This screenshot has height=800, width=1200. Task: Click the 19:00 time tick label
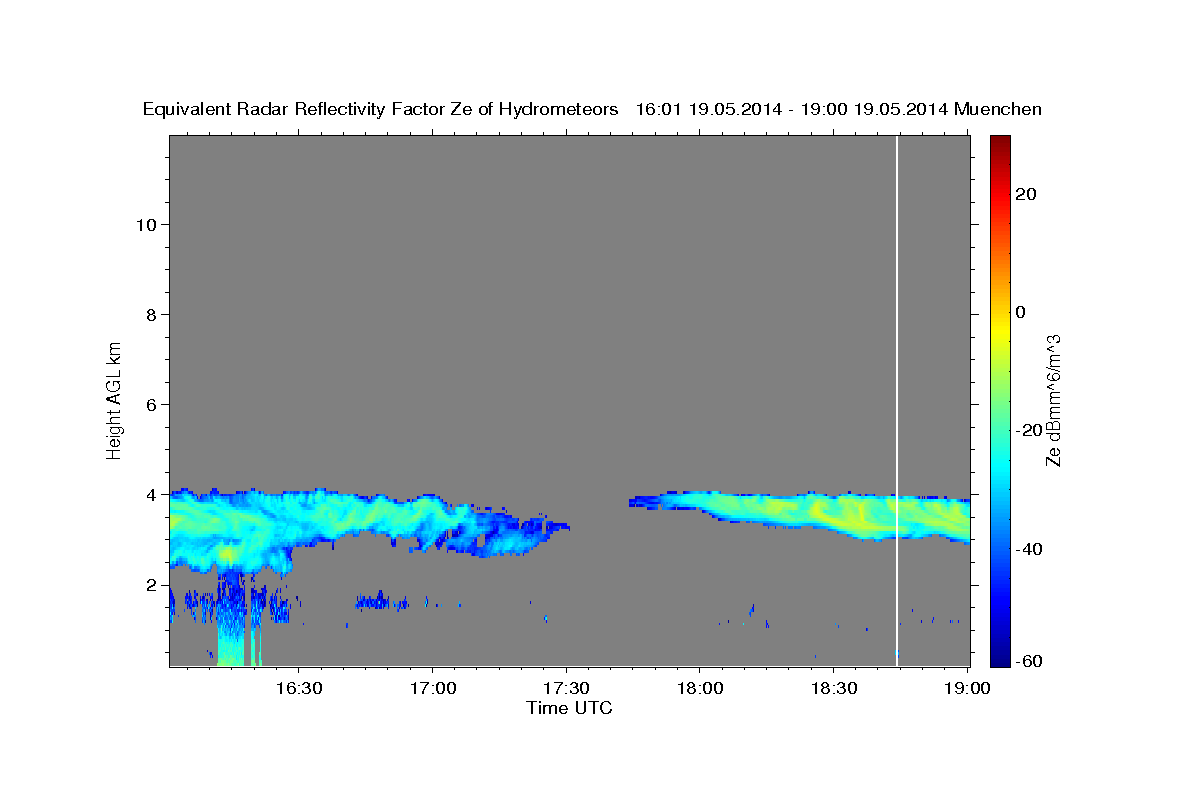coord(967,689)
